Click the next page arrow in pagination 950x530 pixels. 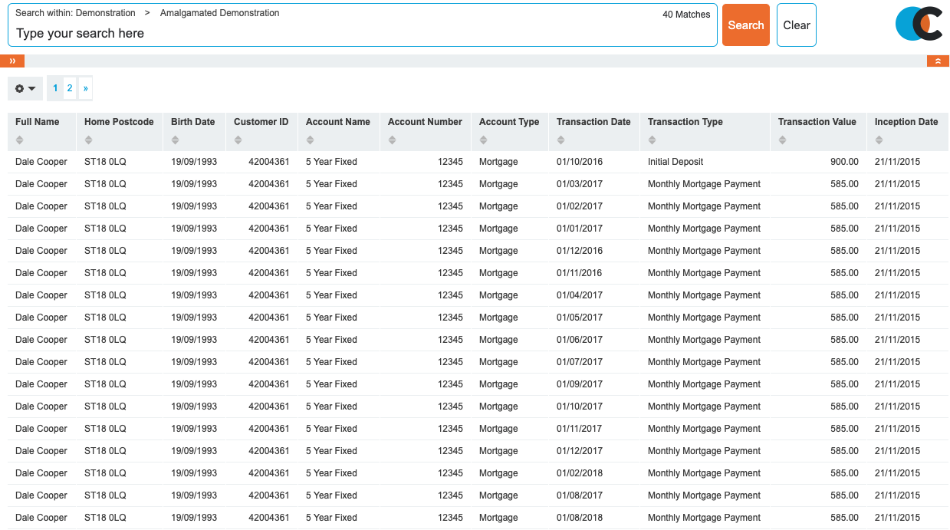pyautogui.click(x=85, y=88)
